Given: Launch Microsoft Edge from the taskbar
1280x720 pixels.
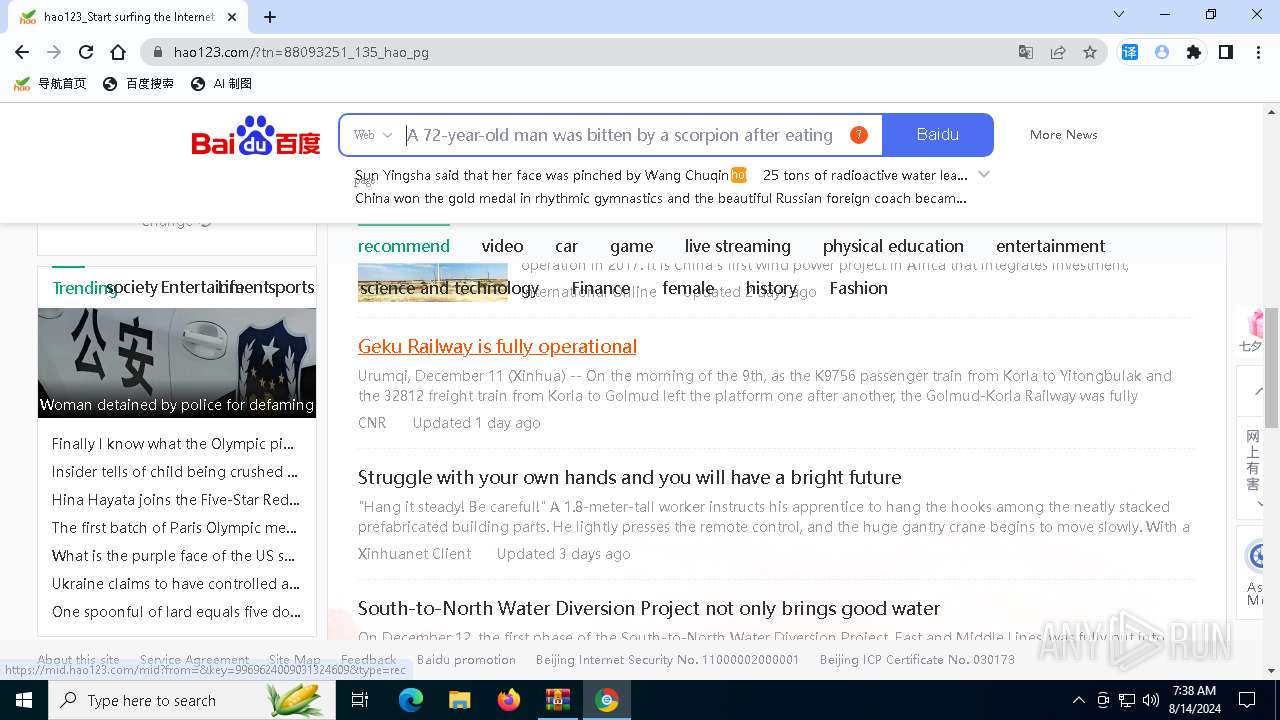Looking at the screenshot, I should [411, 700].
